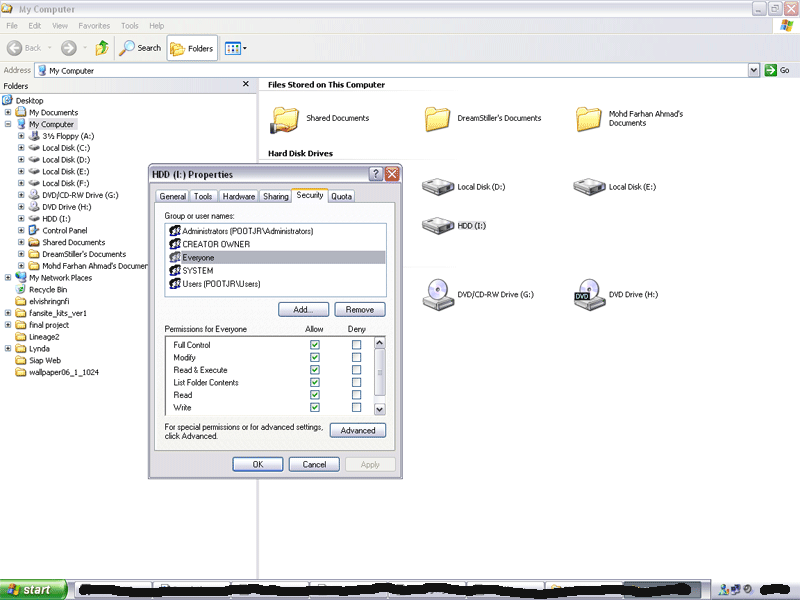Viewport: 800px width, 600px height.
Task: Expand My Documents in folder tree
Action: coord(8,112)
